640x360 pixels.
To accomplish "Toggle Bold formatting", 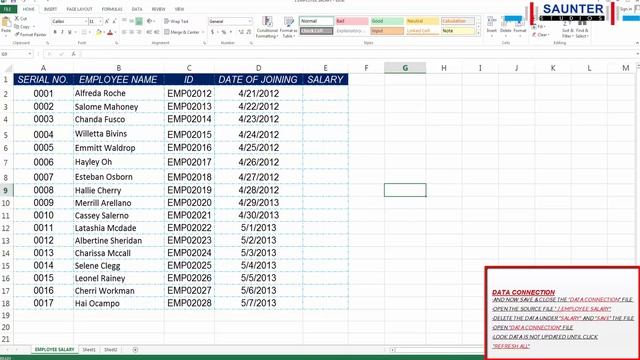I will pyautogui.click(x=55, y=32).
